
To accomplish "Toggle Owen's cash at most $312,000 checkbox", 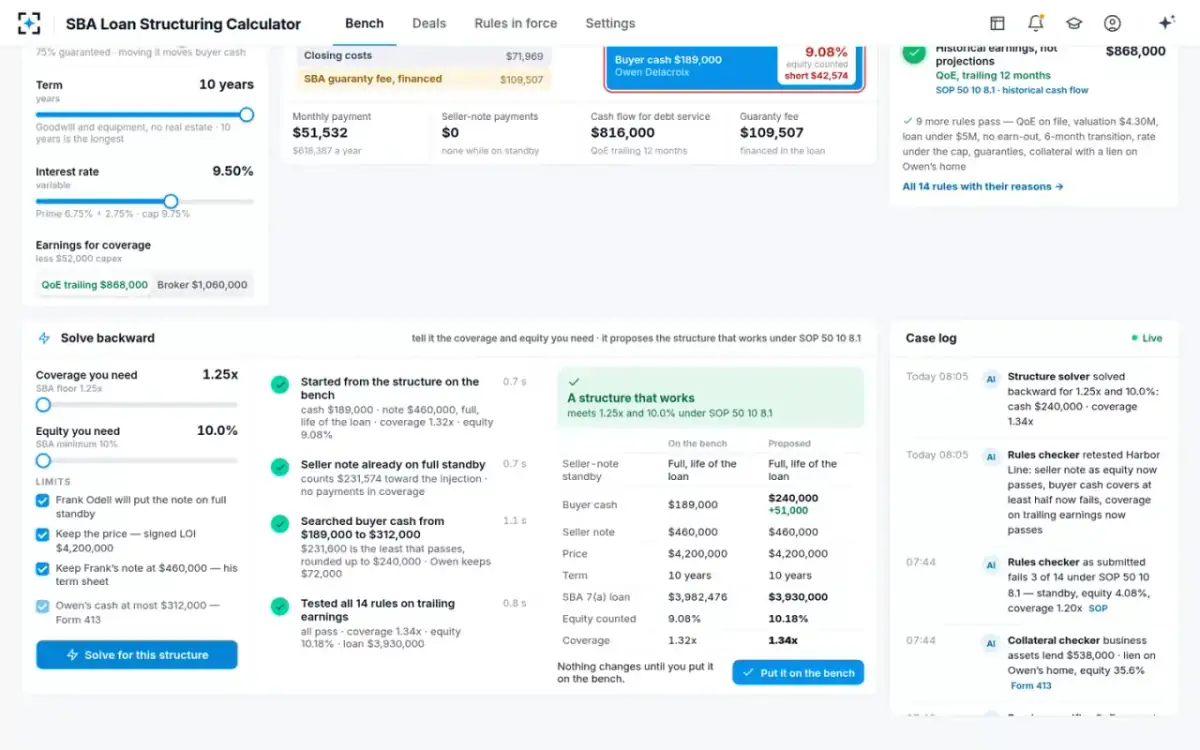I will pyautogui.click(x=42, y=606).
